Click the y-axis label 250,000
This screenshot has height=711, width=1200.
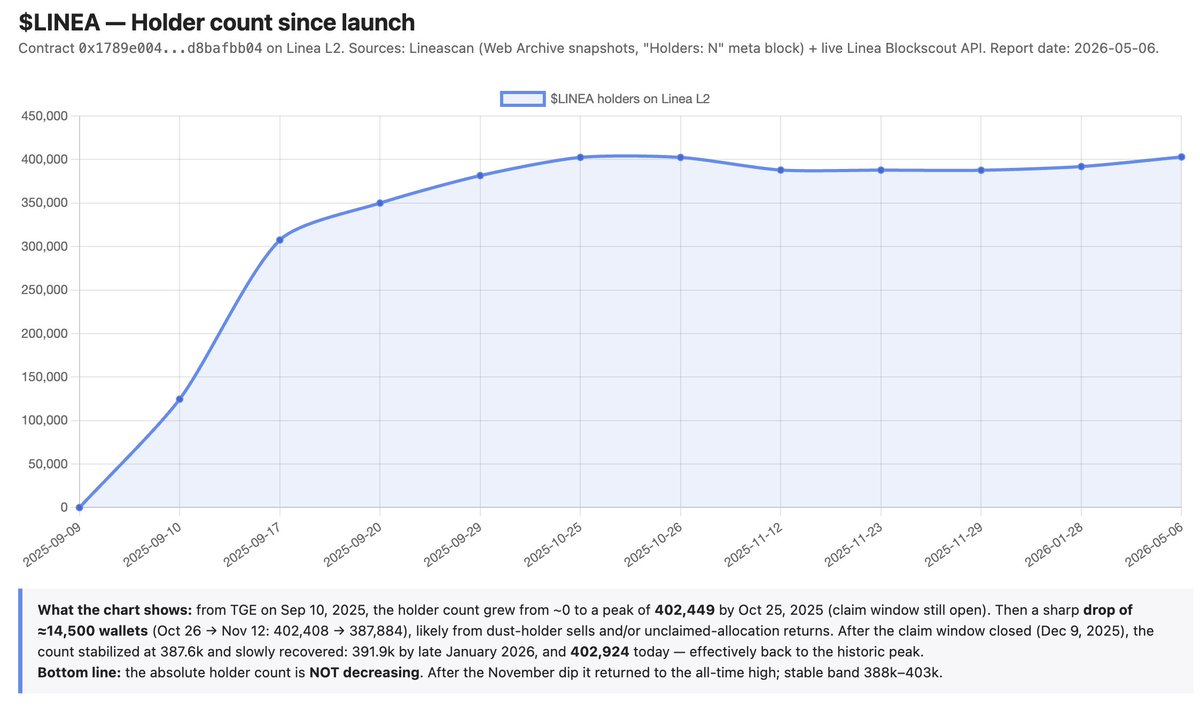(x=43, y=290)
